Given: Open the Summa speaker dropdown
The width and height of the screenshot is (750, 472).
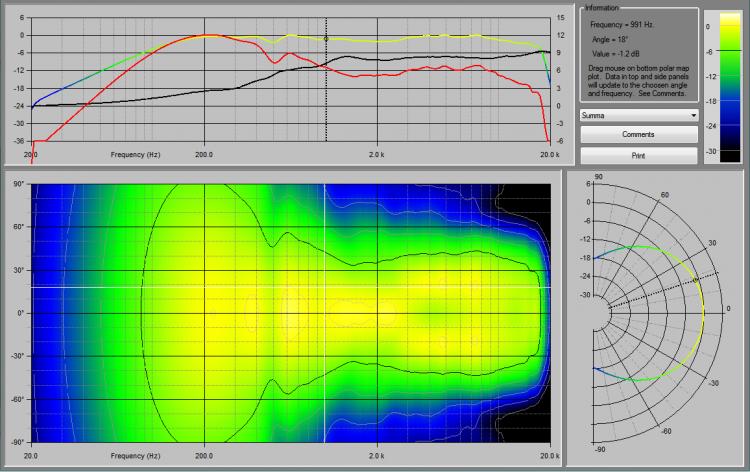Looking at the screenshot, I should [x=638, y=115].
